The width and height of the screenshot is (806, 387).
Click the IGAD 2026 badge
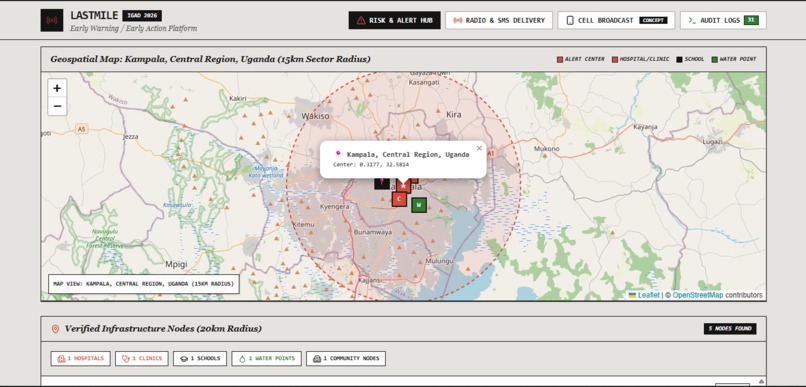142,15
